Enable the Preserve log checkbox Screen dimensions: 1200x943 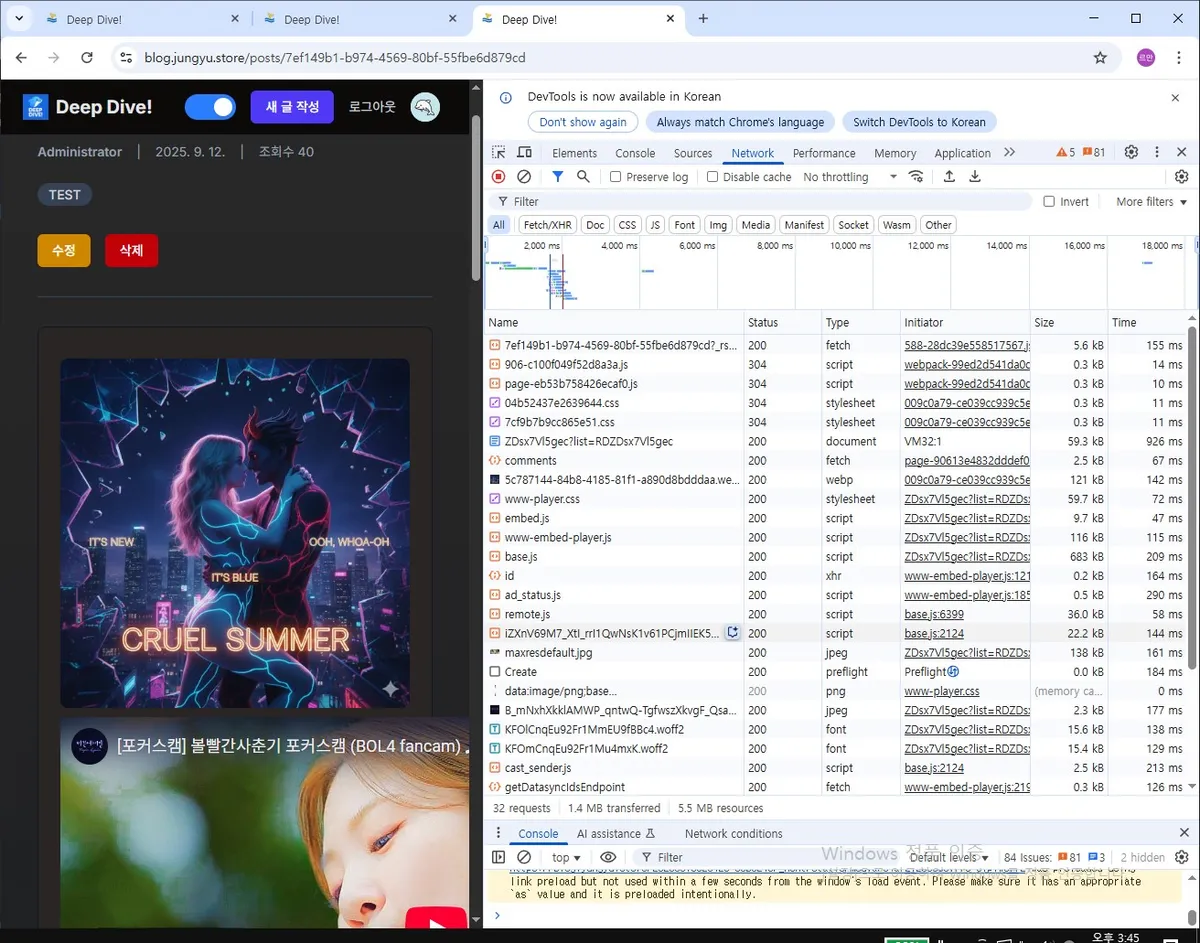pos(614,176)
